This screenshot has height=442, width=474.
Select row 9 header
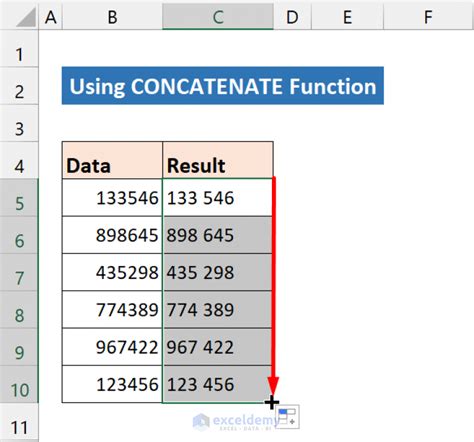[x=19, y=347]
